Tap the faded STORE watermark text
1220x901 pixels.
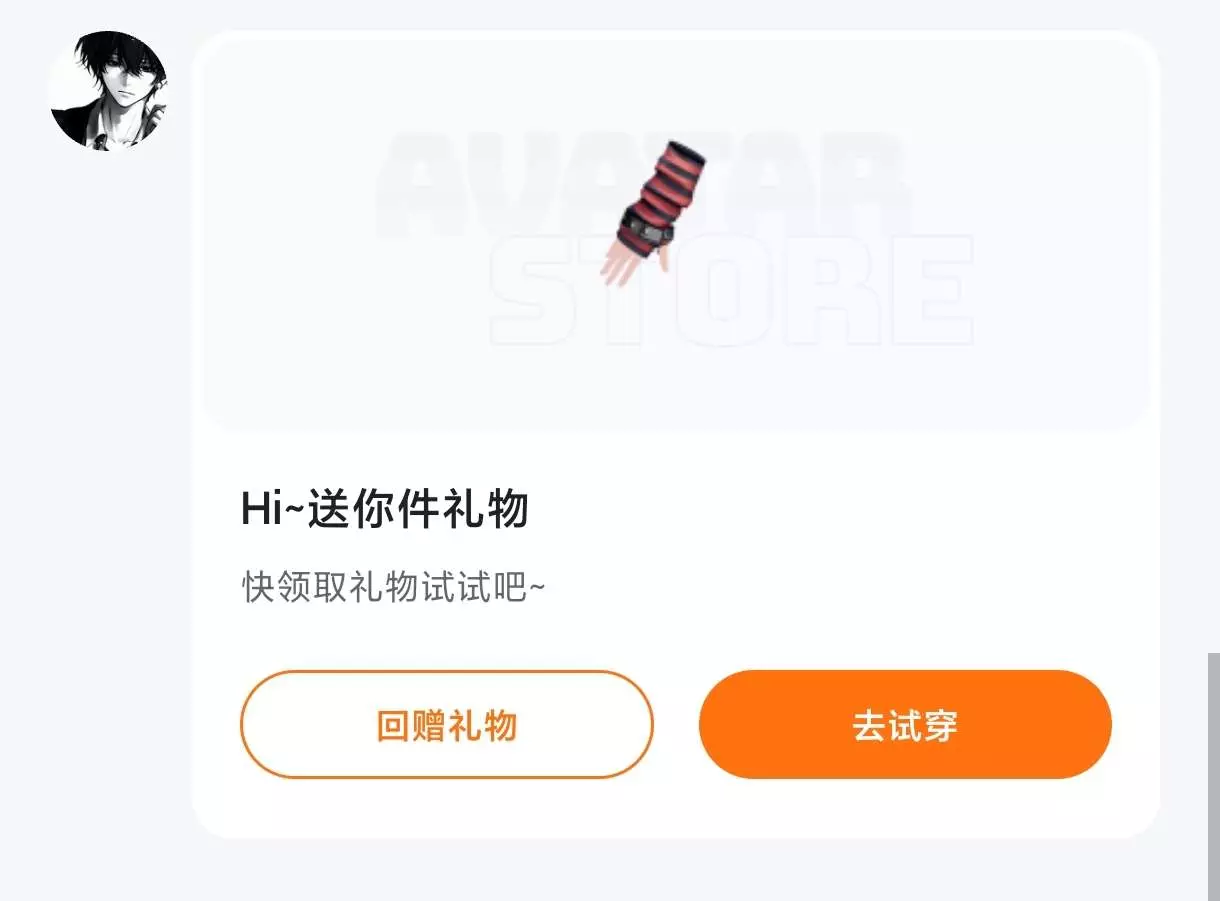tap(732, 290)
